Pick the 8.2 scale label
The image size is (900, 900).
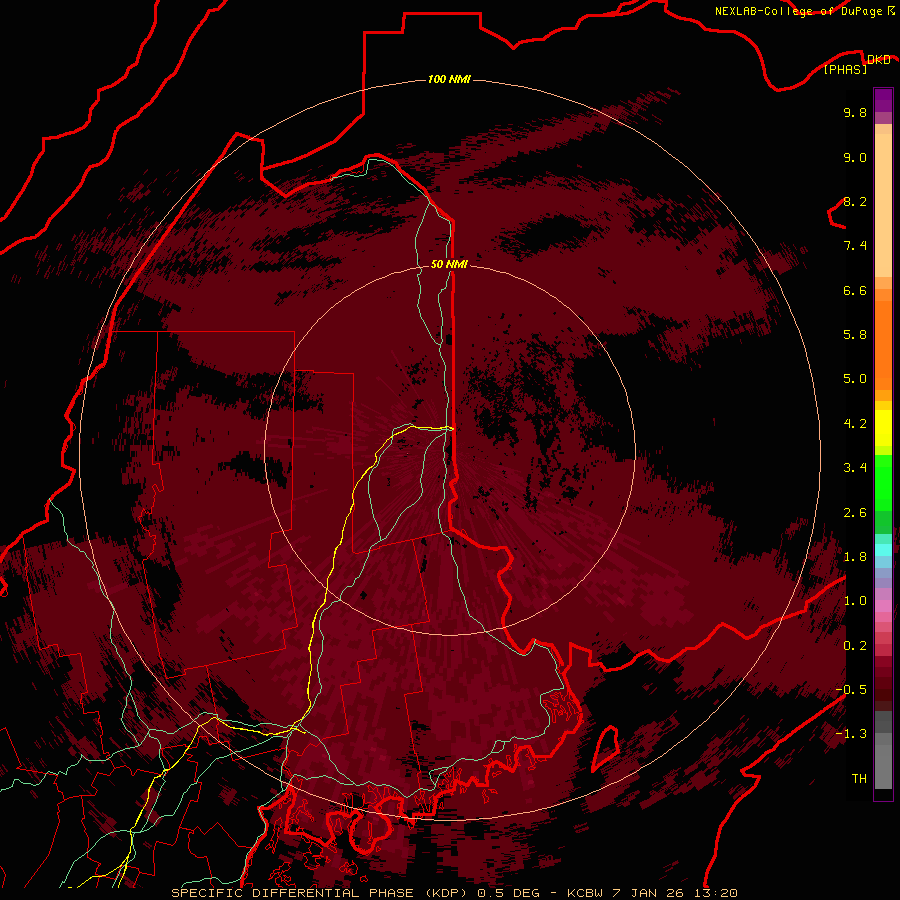[855, 201]
